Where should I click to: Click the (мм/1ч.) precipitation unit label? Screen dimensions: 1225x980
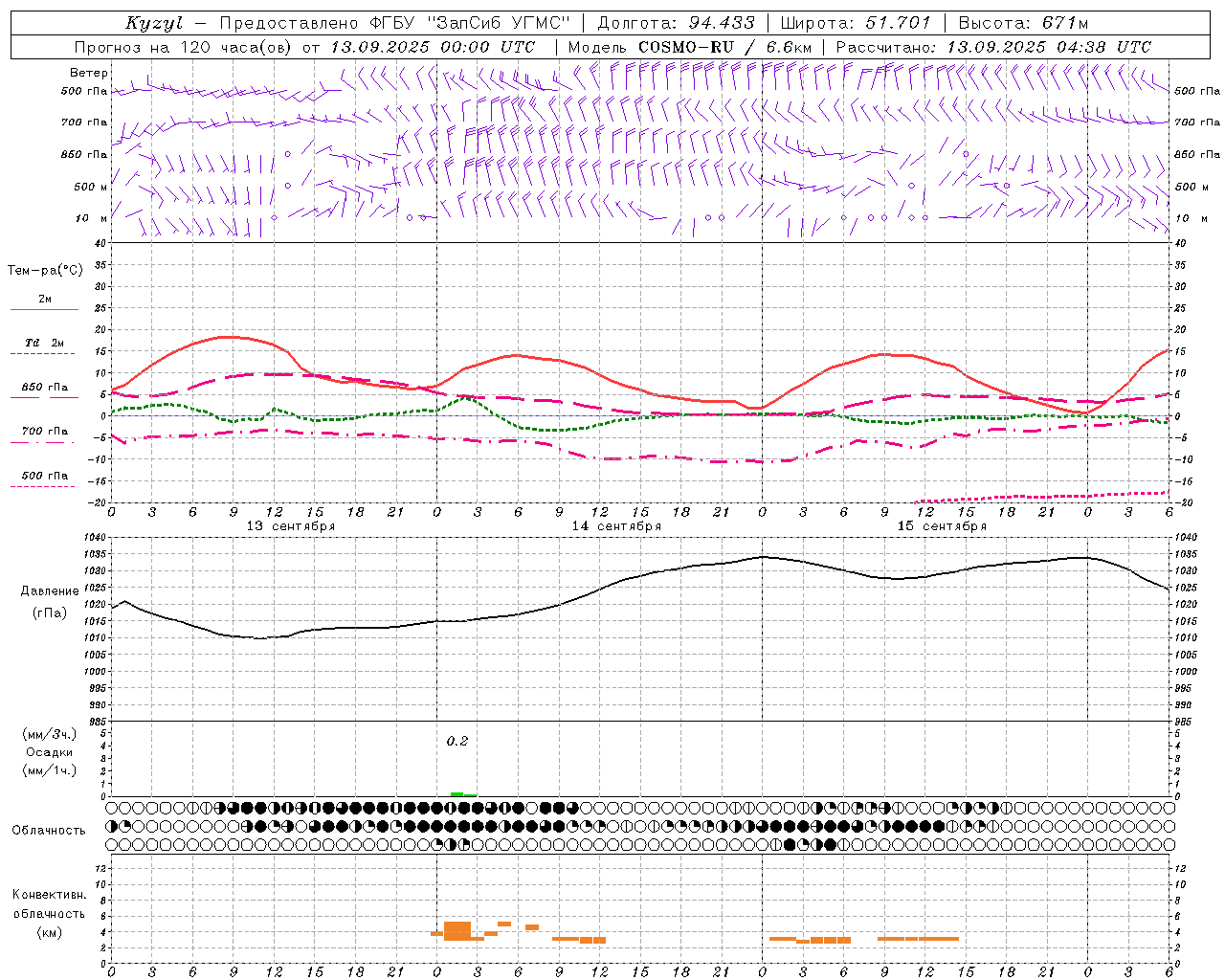(49, 769)
